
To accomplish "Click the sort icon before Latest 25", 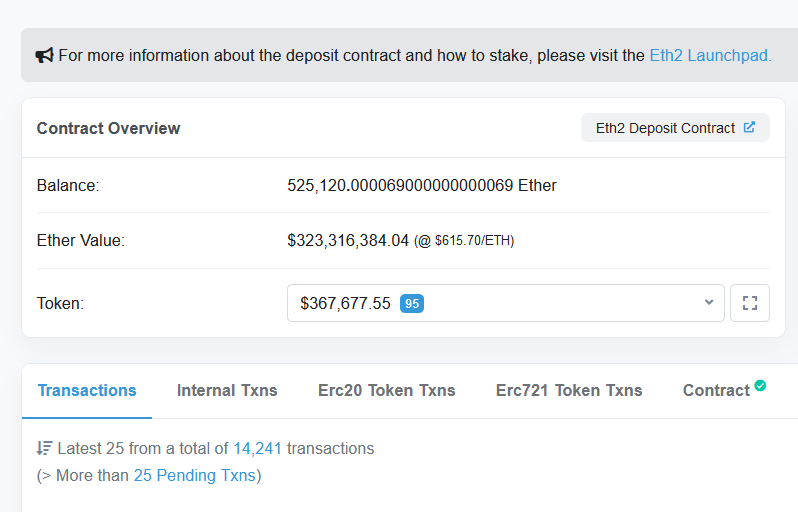I will point(44,448).
